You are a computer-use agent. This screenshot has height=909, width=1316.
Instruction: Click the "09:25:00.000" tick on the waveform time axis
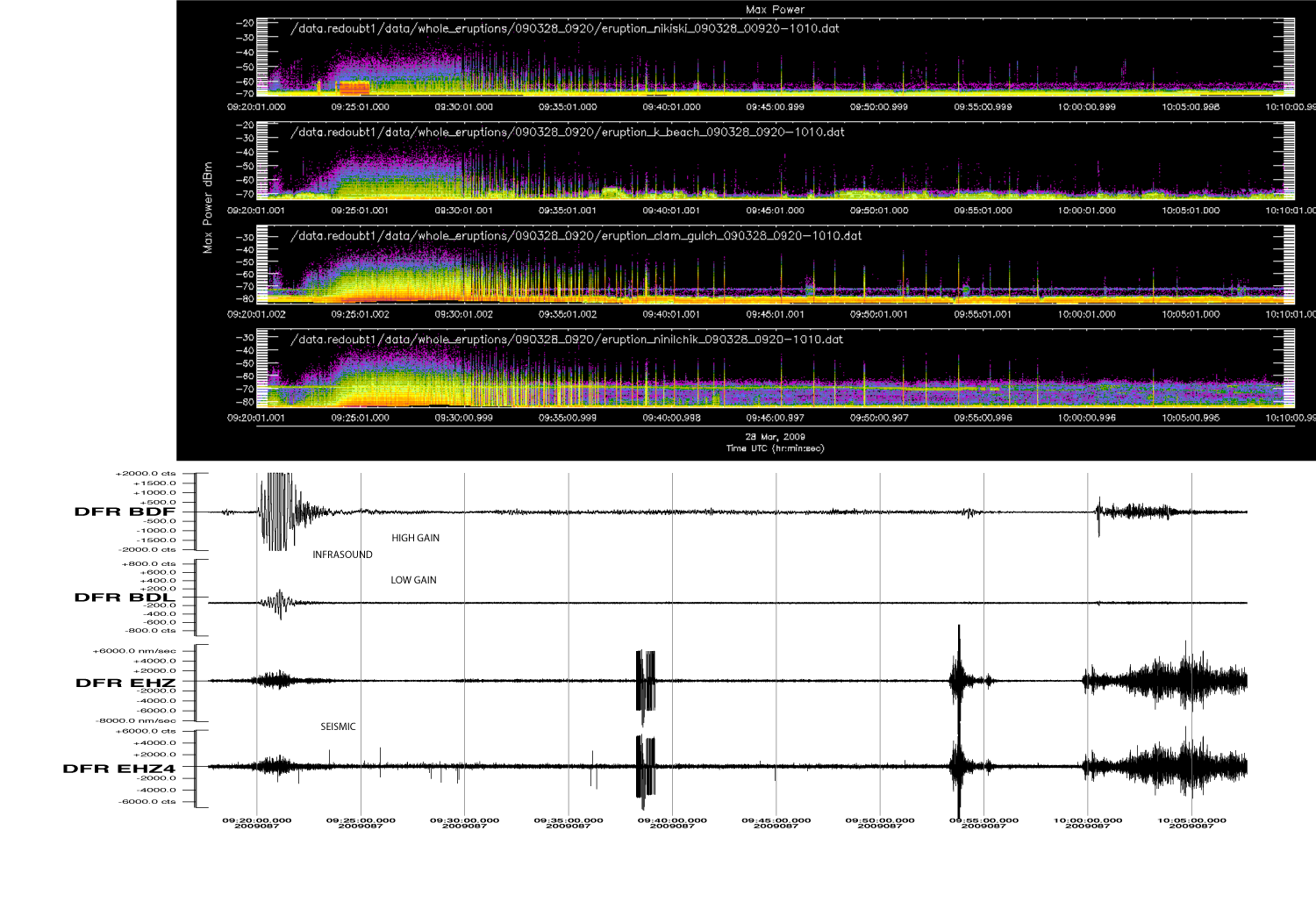point(361,820)
